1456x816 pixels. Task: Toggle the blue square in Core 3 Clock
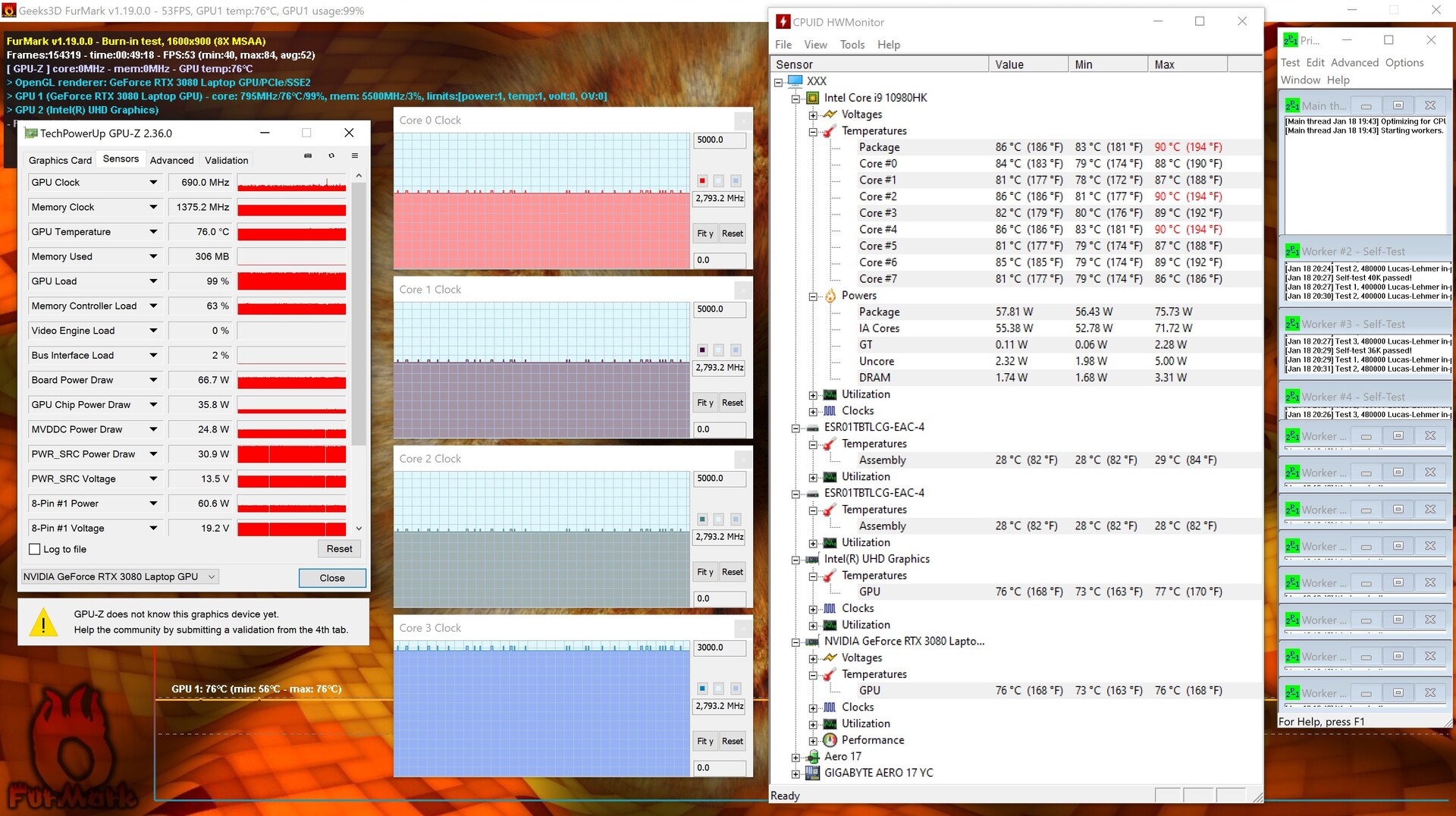(702, 689)
